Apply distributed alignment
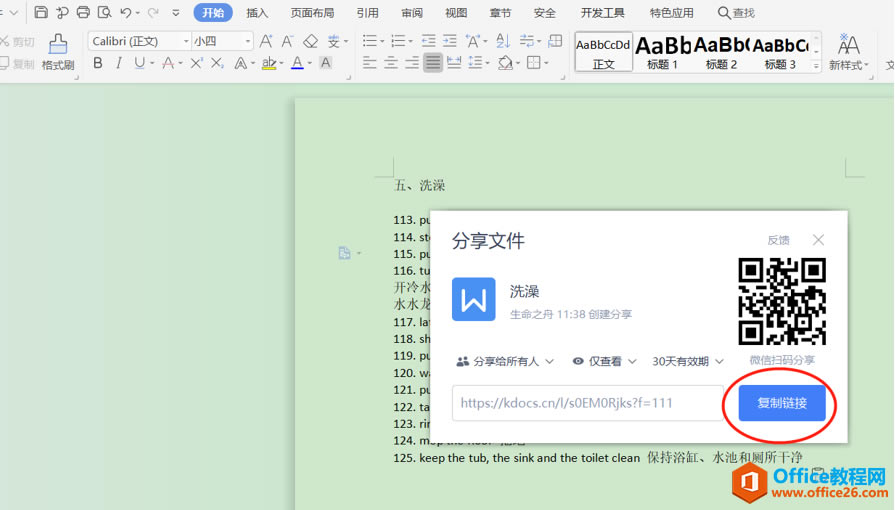This screenshot has height=510, width=895. [x=454, y=63]
